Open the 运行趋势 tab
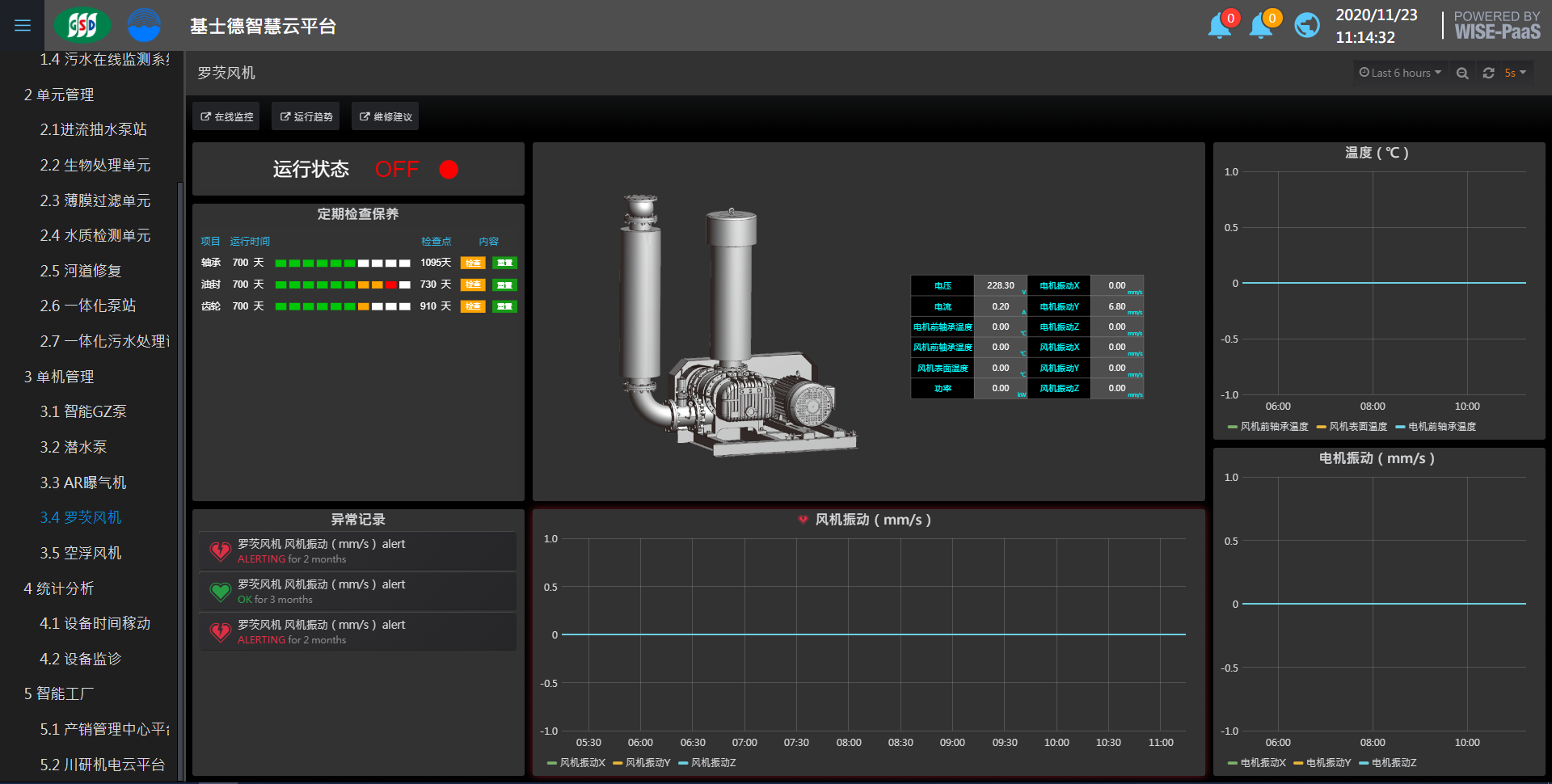1552x784 pixels. click(x=306, y=116)
